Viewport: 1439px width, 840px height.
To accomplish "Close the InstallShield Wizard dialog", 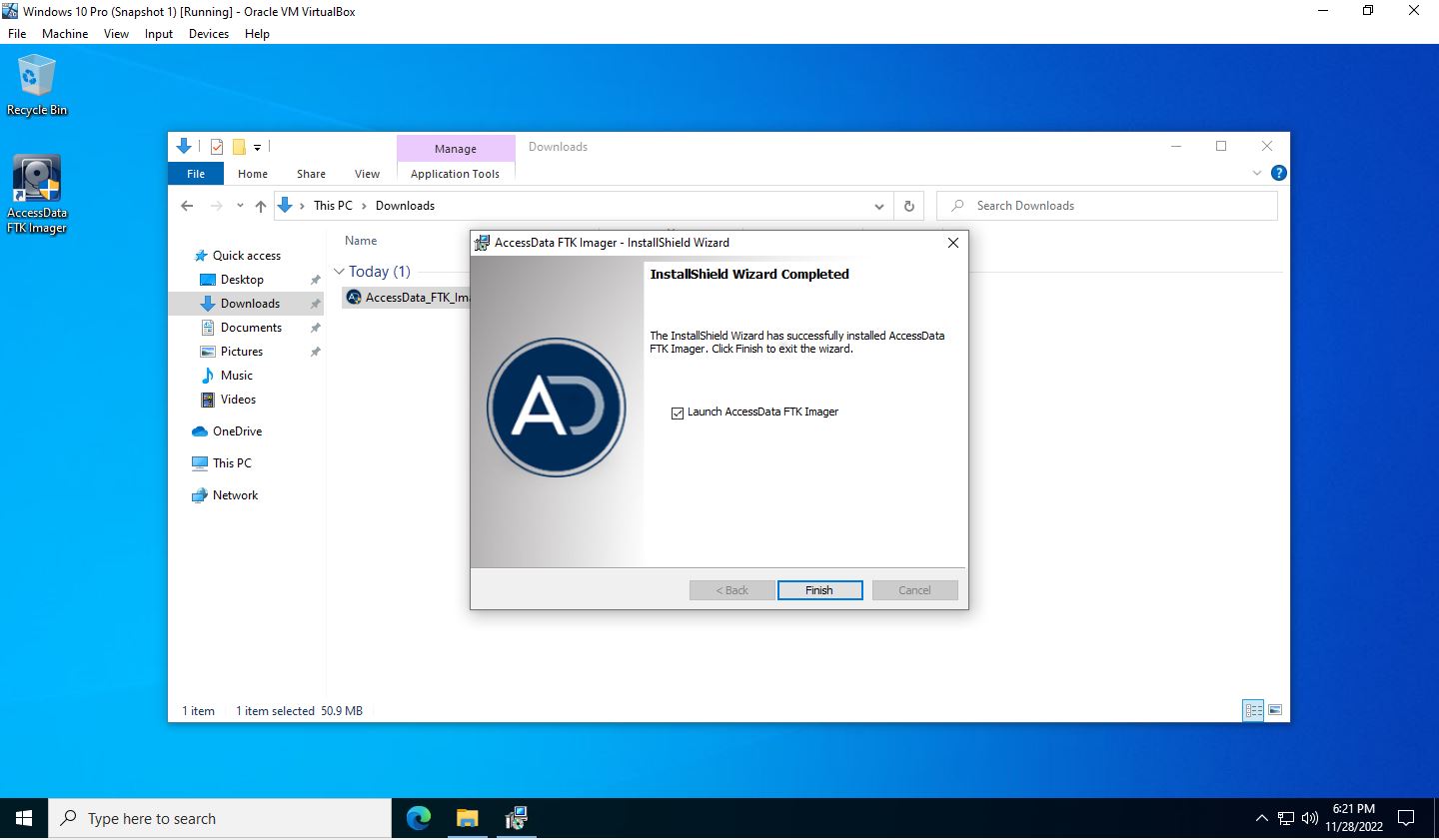I will click(x=952, y=243).
